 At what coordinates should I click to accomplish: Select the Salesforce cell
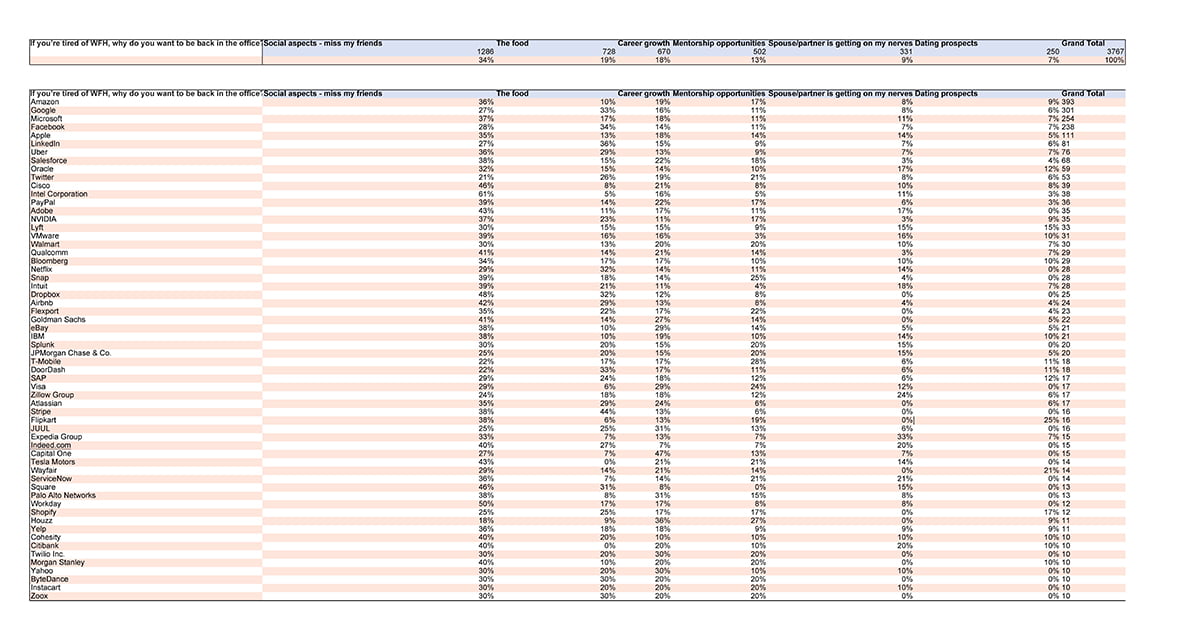pyautogui.click(x=49, y=160)
